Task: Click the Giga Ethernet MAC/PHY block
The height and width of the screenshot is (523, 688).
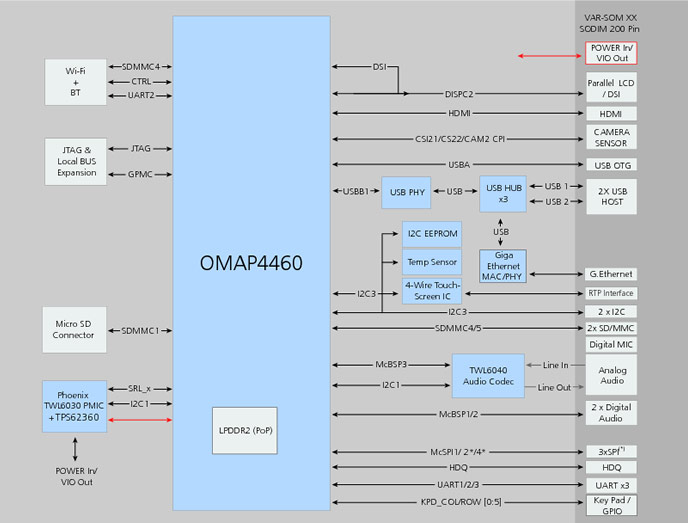Action: coord(503,266)
